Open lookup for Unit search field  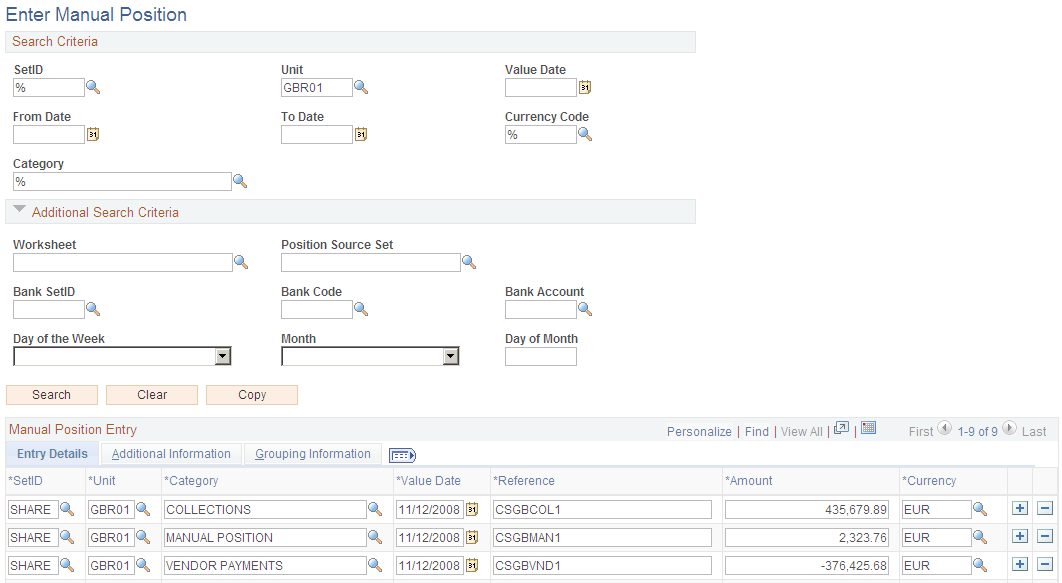361,87
